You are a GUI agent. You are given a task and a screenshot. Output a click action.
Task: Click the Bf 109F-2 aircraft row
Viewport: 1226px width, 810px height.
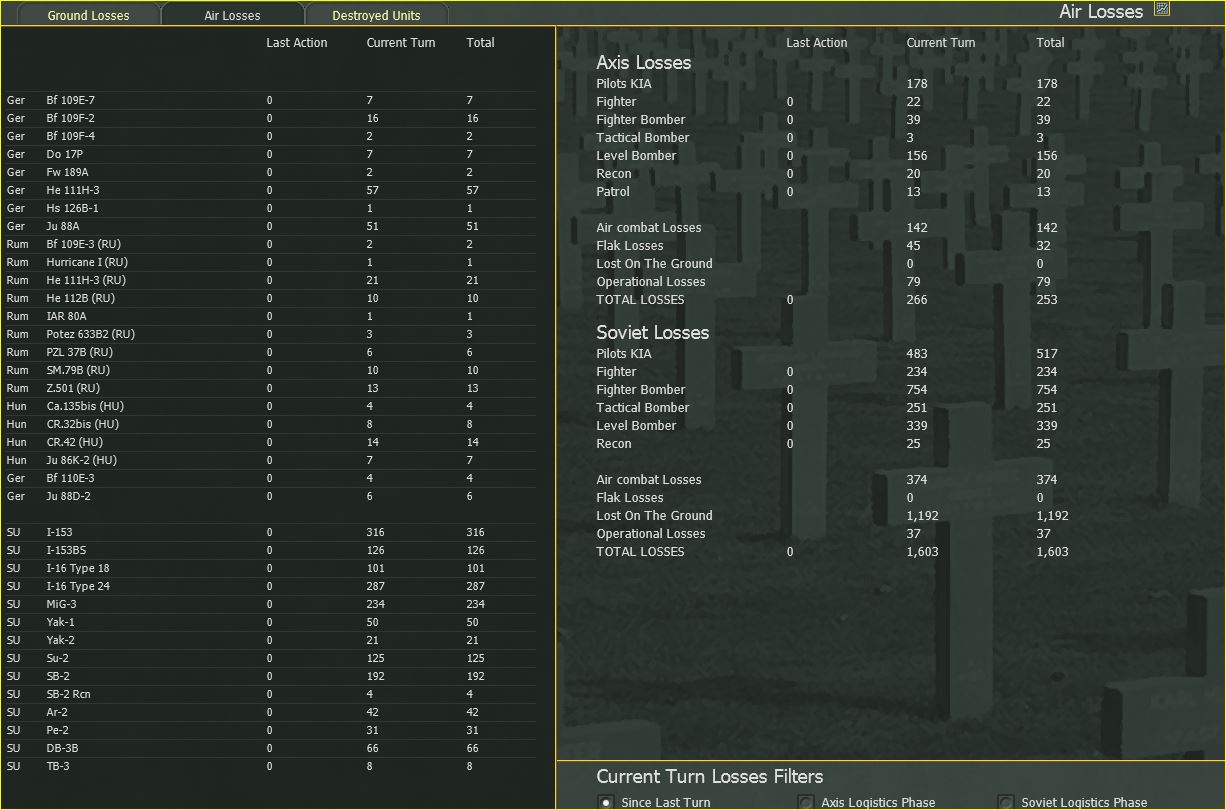(270, 118)
